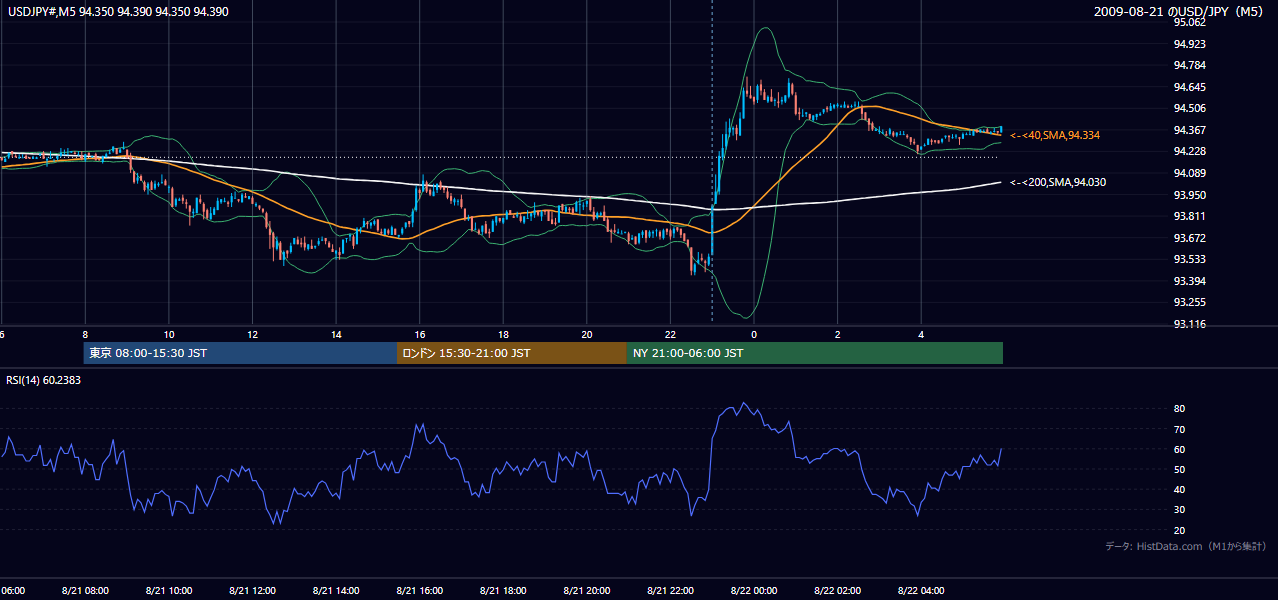
Task: Click price axis value 93.950
Action: point(1190,194)
